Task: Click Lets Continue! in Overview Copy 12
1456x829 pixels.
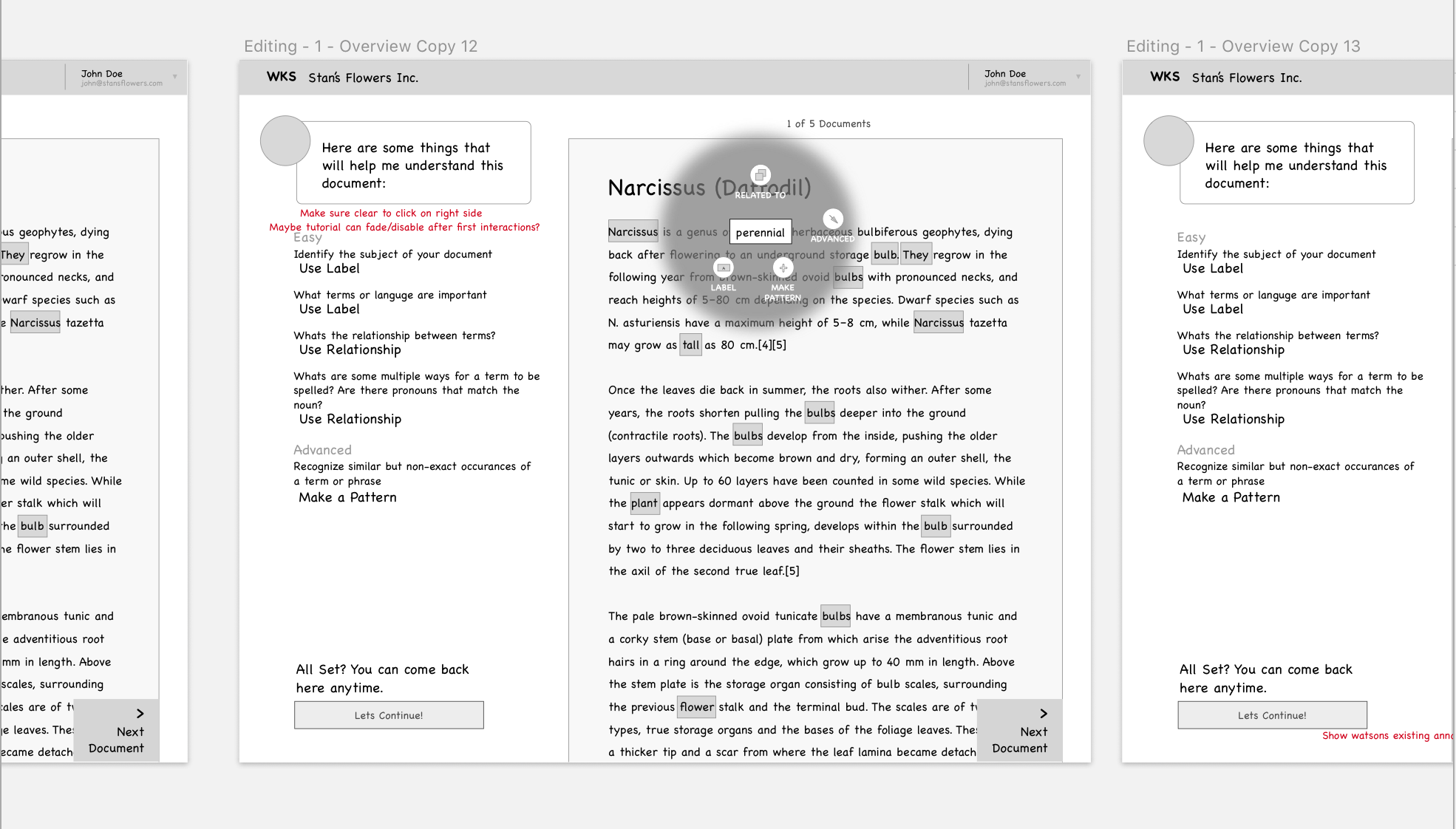Action: [389, 715]
